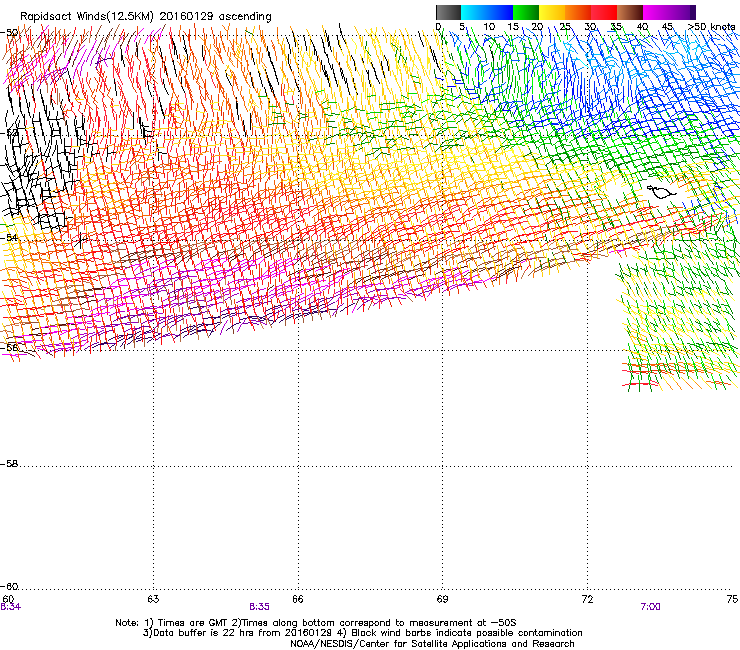Click the 'Data buffer is 22 hrs' note
This screenshot has height=650, width=740.
[362, 633]
